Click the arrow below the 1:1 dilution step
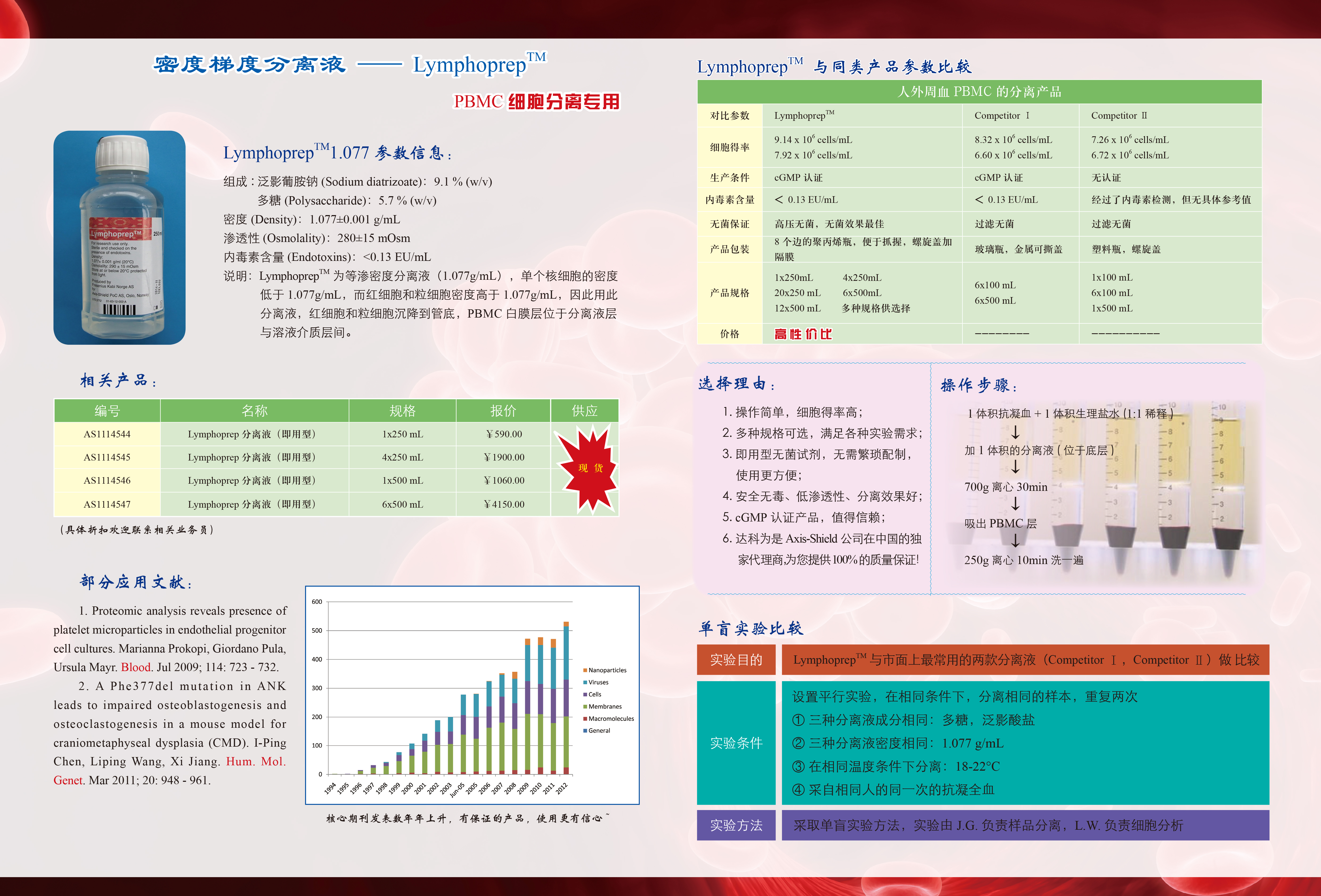The height and width of the screenshot is (896, 1321). point(1015,432)
